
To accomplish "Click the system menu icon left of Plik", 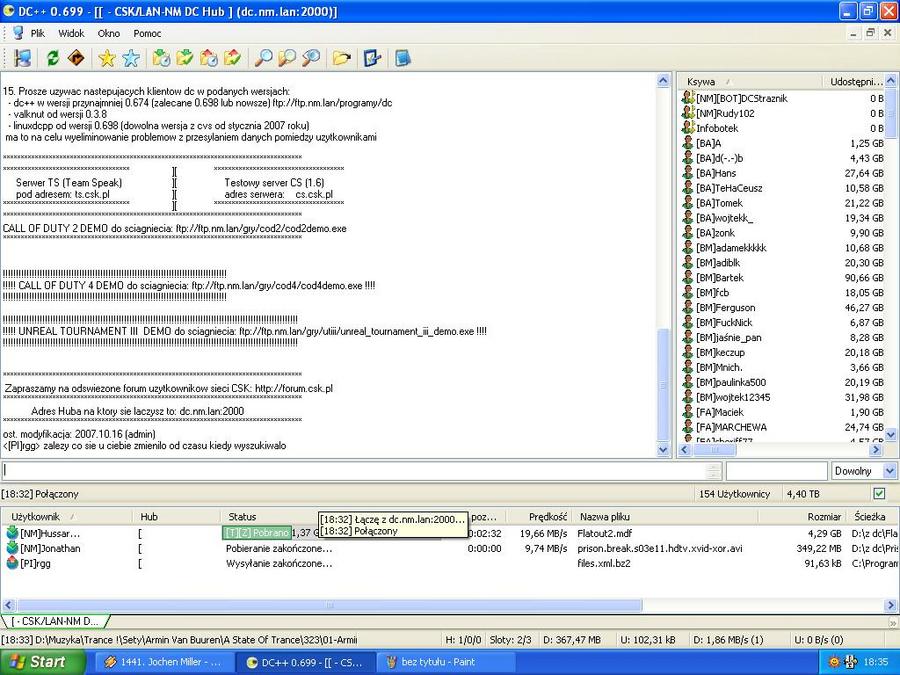I will point(18,33).
